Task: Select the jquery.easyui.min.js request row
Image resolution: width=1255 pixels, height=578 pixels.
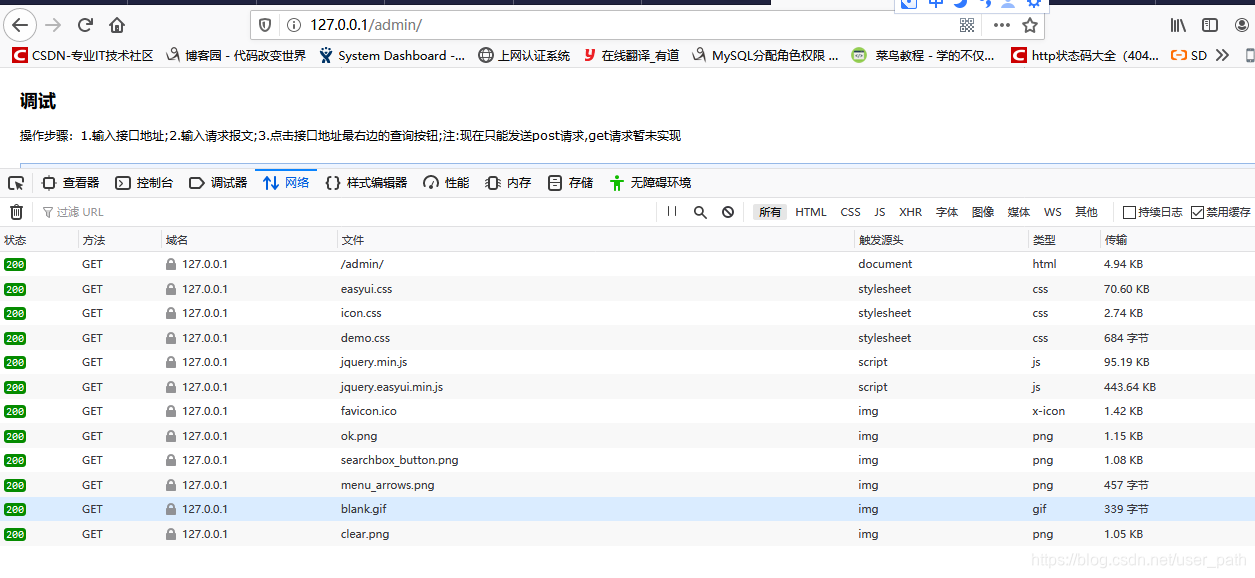Action: (x=627, y=387)
